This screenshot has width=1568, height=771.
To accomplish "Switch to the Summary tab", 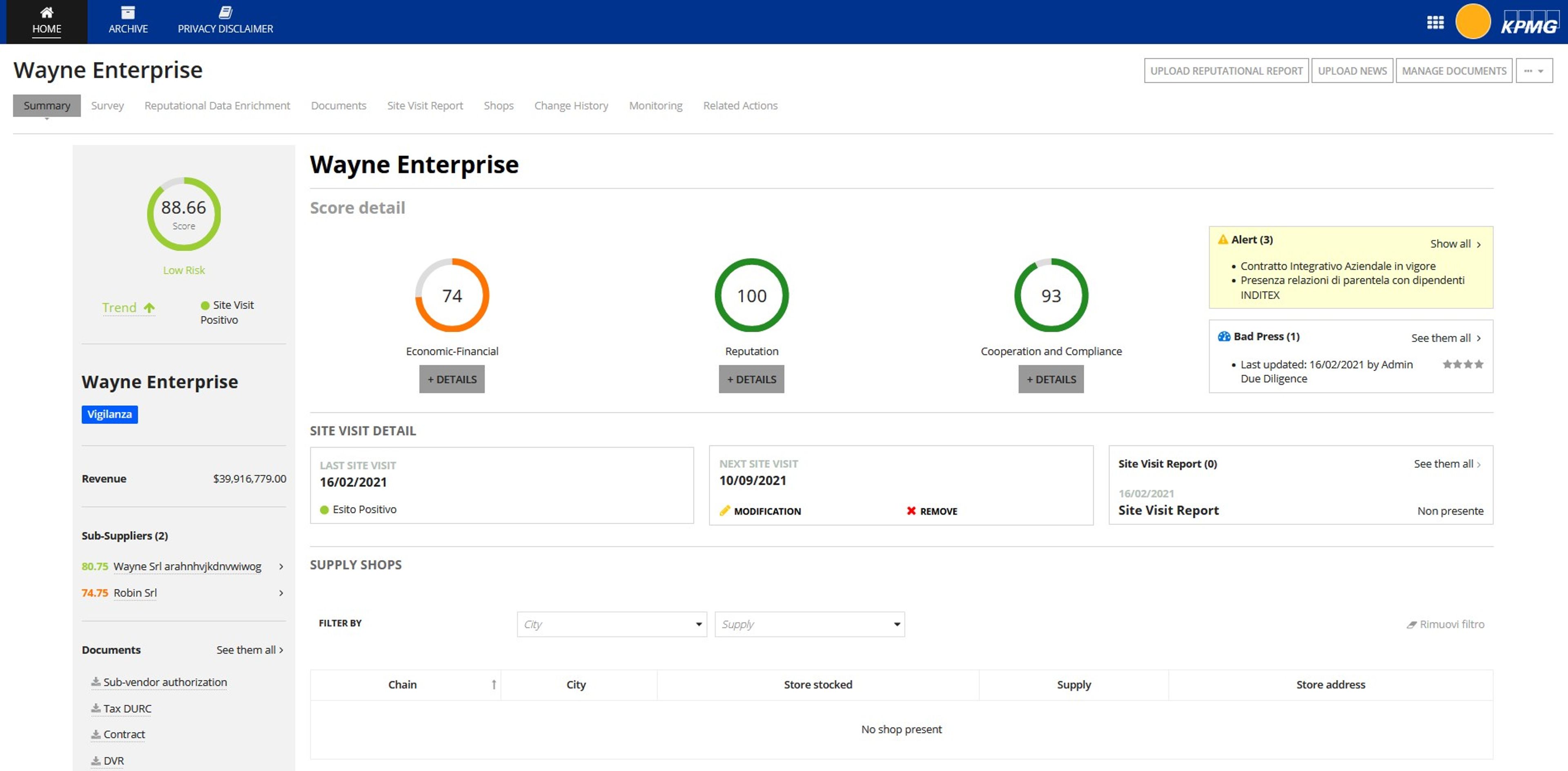I will 47,105.
